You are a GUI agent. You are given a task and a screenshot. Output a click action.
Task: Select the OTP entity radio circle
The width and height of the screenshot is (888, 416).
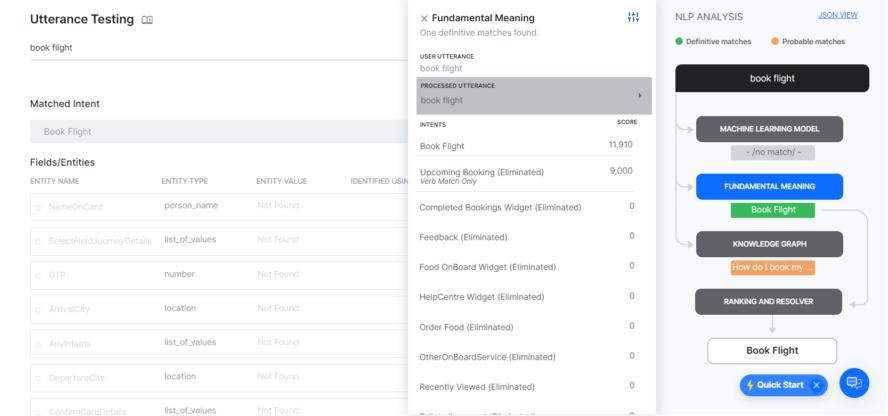click(x=38, y=275)
